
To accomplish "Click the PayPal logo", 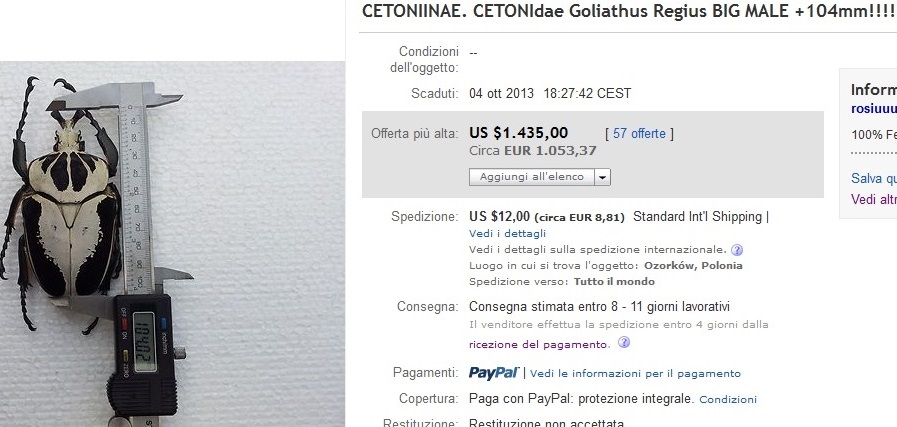I will pos(494,373).
